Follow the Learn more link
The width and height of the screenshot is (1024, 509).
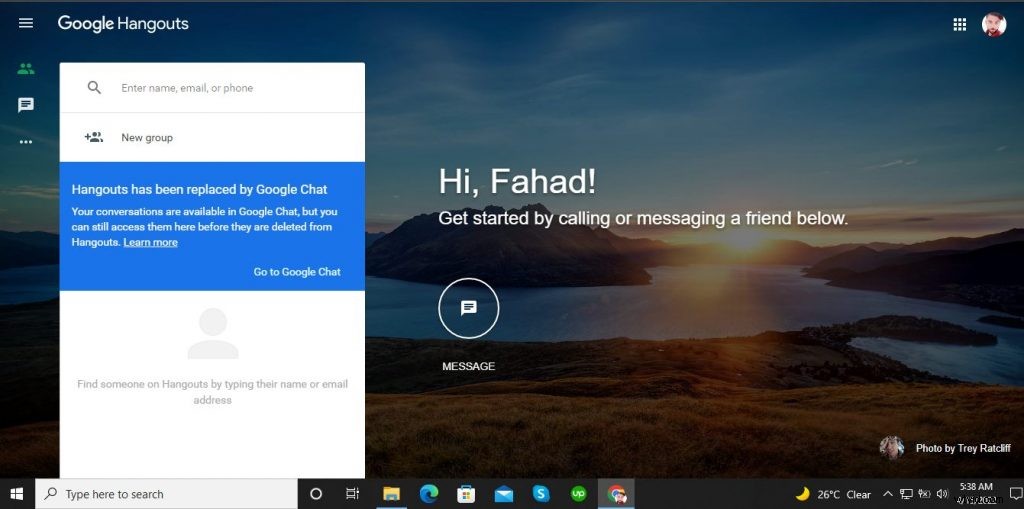150,243
